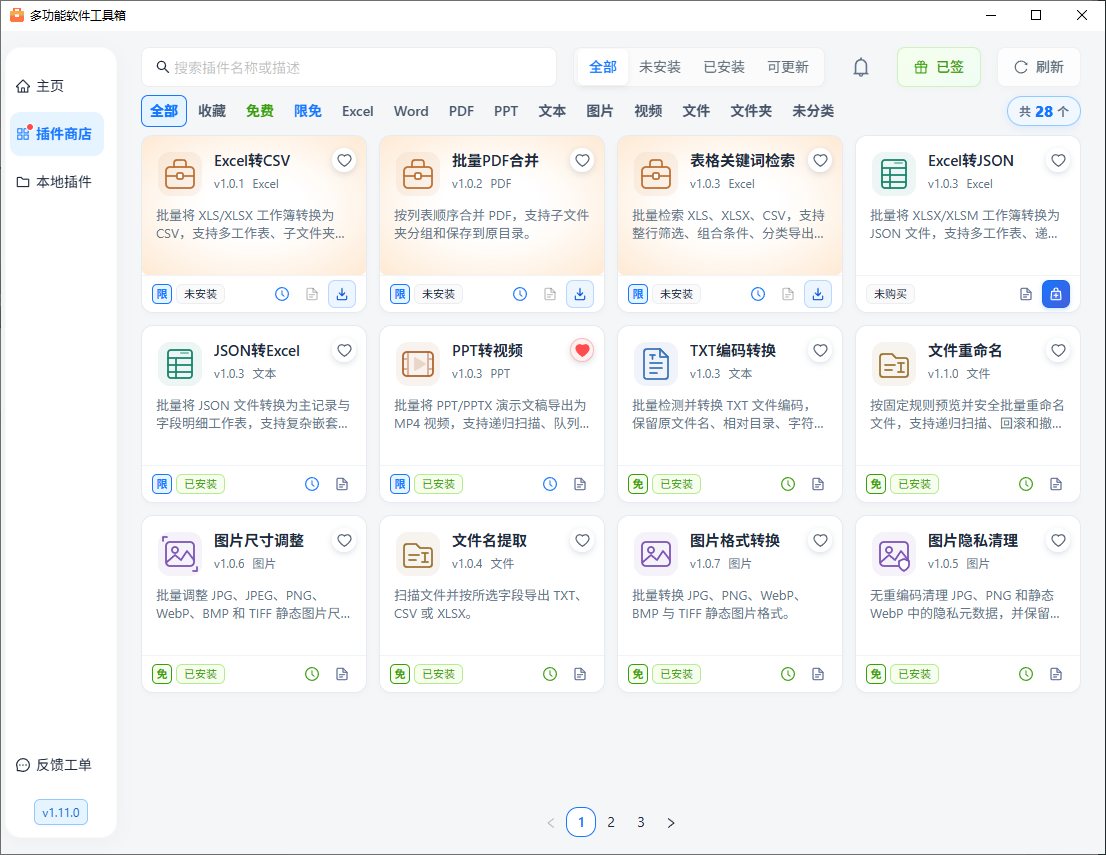Open version history clock on 表格关键词检索 card
The height and width of the screenshot is (855, 1106).
758,294
